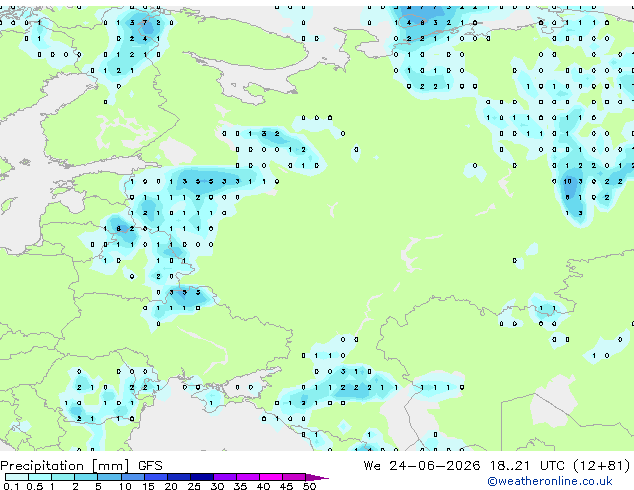The width and height of the screenshot is (634, 490).
Task: Click the 'UTC' label
Action: (552, 466)
